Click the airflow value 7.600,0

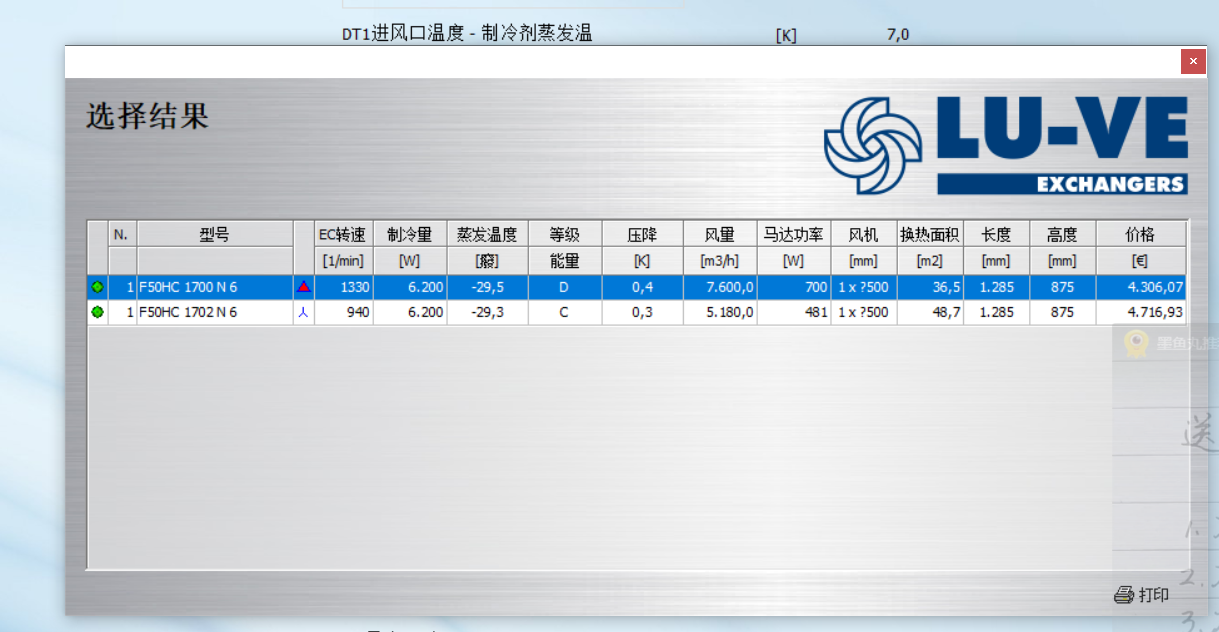coord(720,287)
